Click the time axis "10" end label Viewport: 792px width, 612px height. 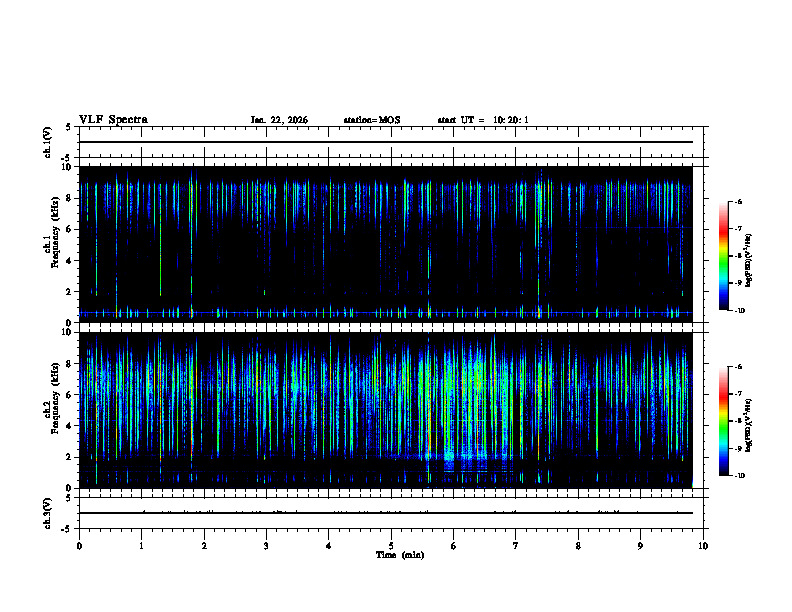tap(703, 546)
